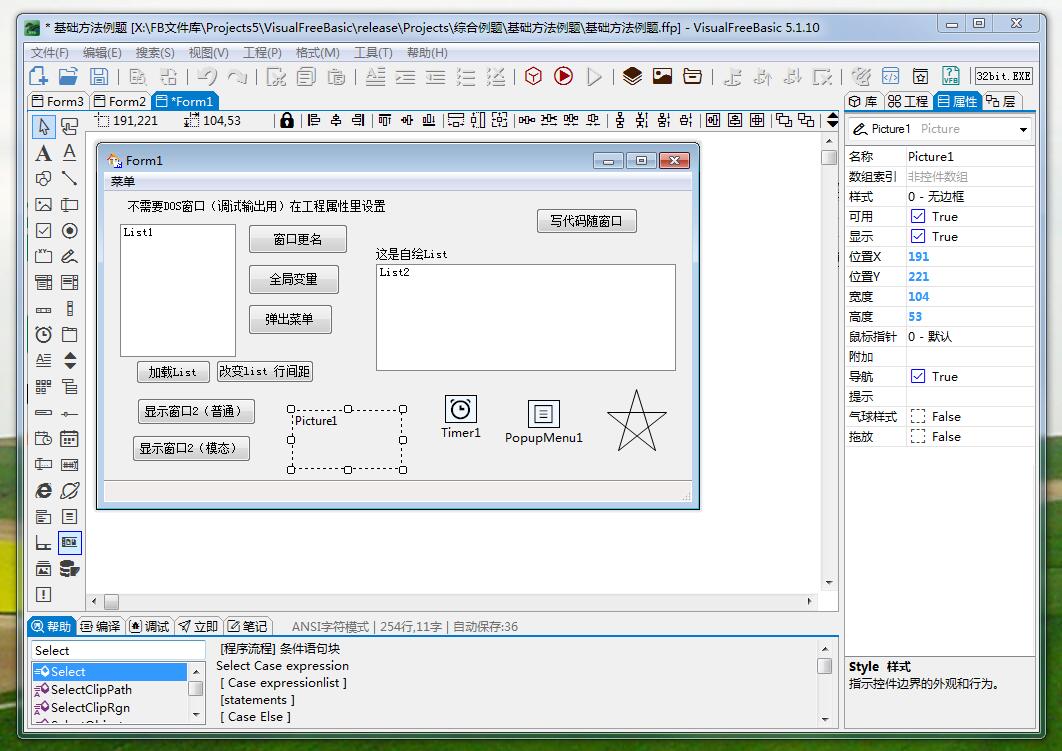Click the 全局变量 button on form

pos(293,279)
